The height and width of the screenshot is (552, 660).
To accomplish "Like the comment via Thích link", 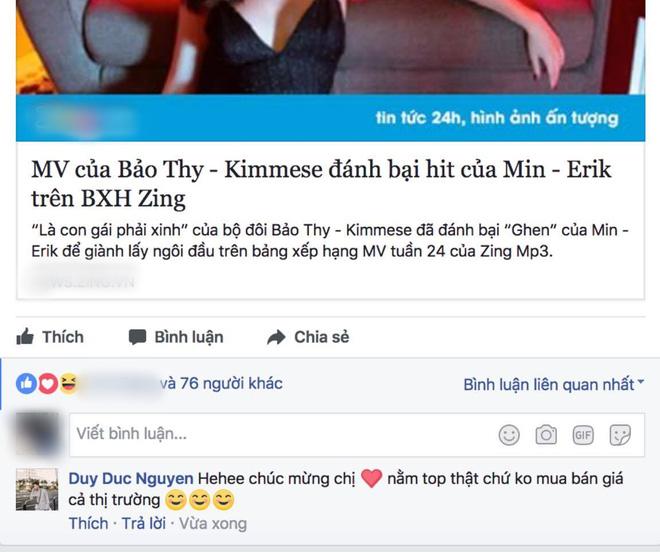I will point(88,523).
